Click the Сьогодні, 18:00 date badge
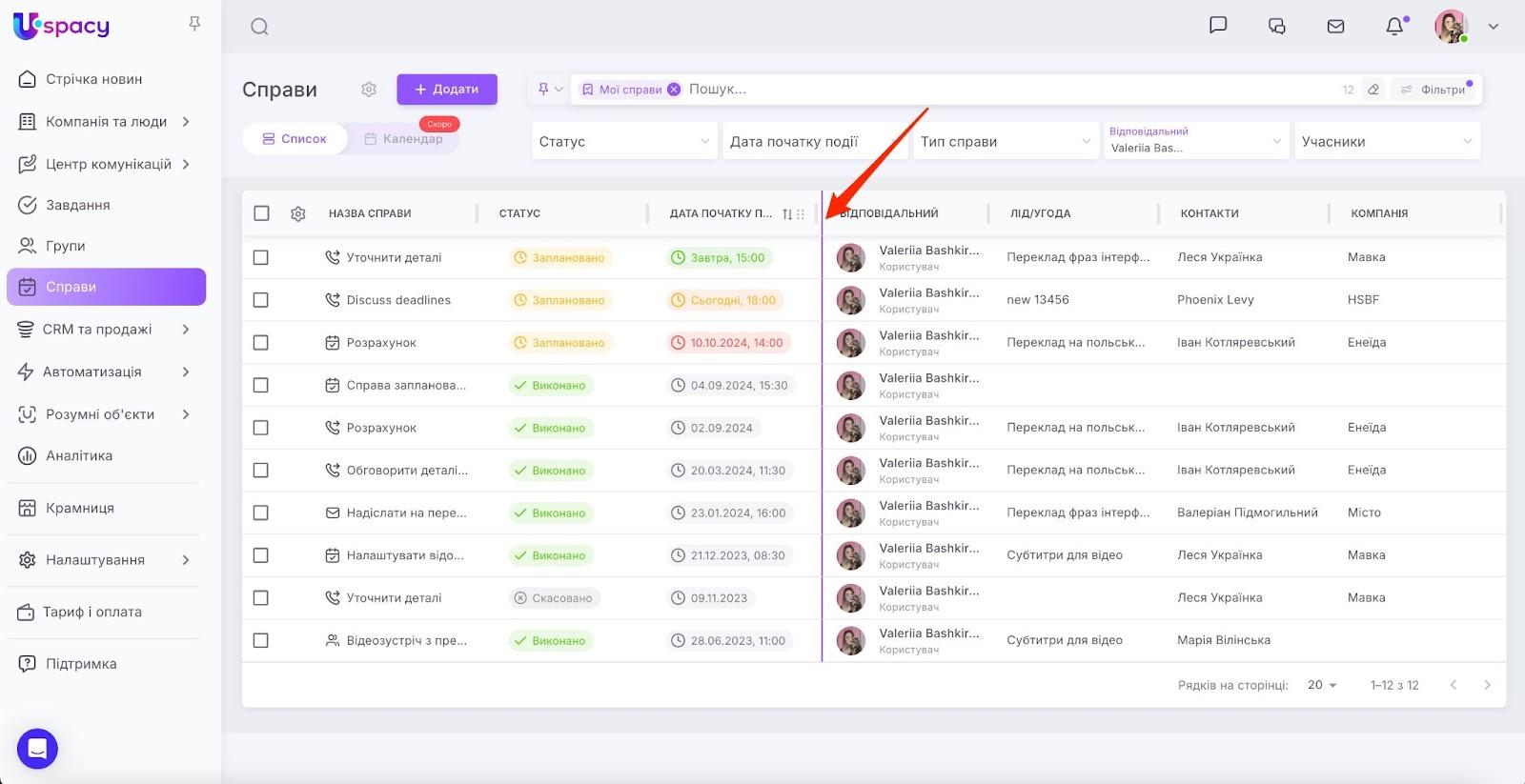Screen dimensions: 1525x784 pyautogui.click(x=724, y=300)
